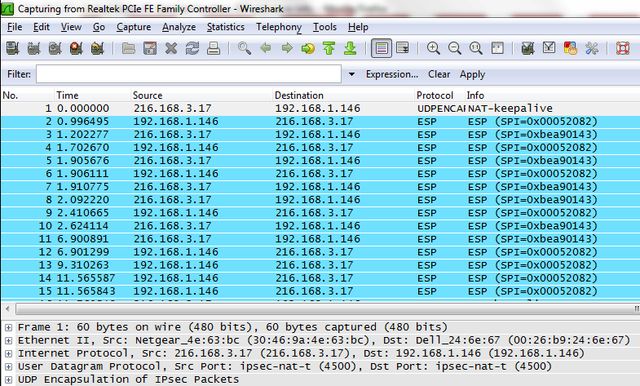Open the Analyze menu

click(x=179, y=27)
